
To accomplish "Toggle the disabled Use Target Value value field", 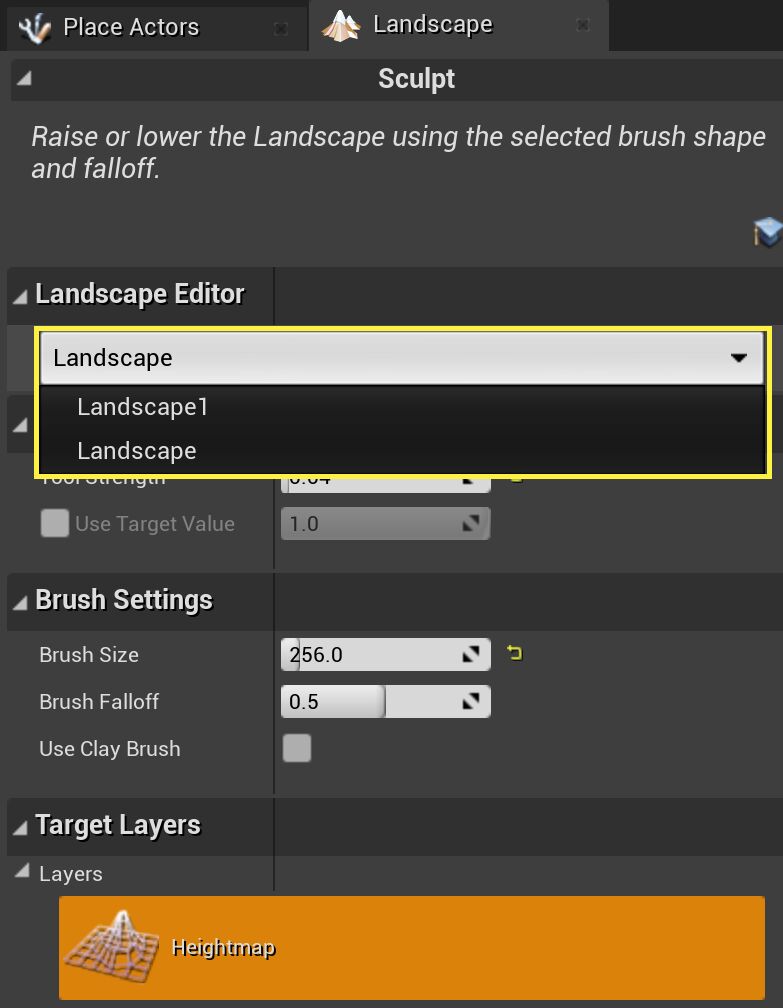I will [x=385, y=523].
